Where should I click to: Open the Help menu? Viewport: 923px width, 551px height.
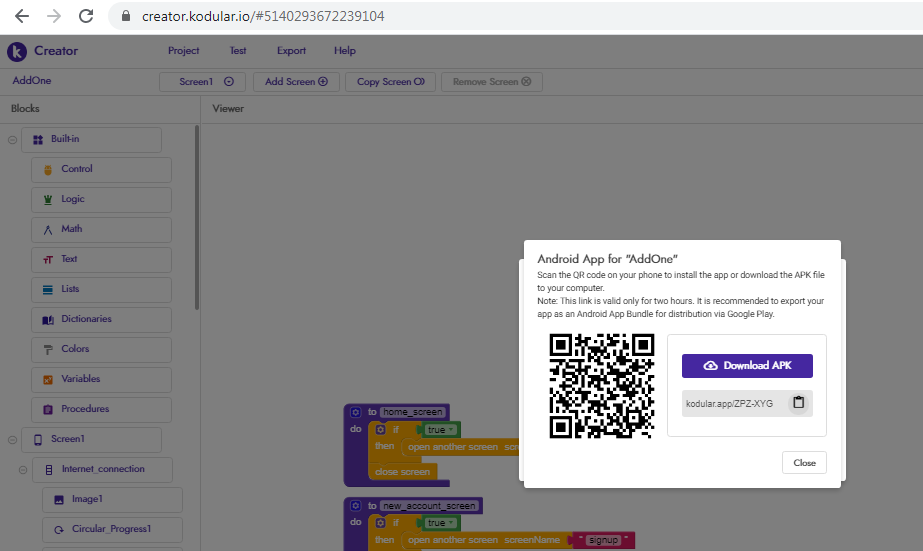(345, 51)
